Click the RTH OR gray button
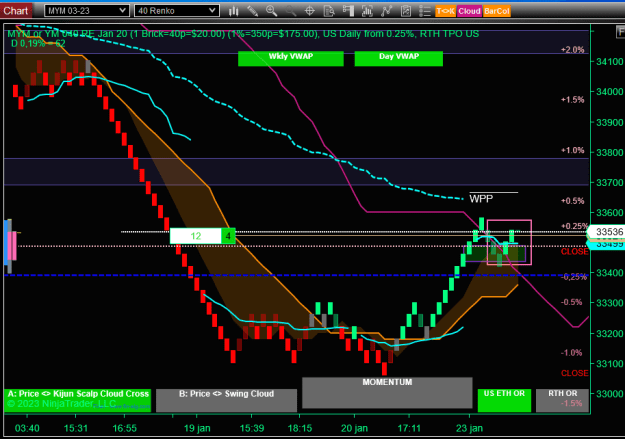625x439 pixels. 562,400
